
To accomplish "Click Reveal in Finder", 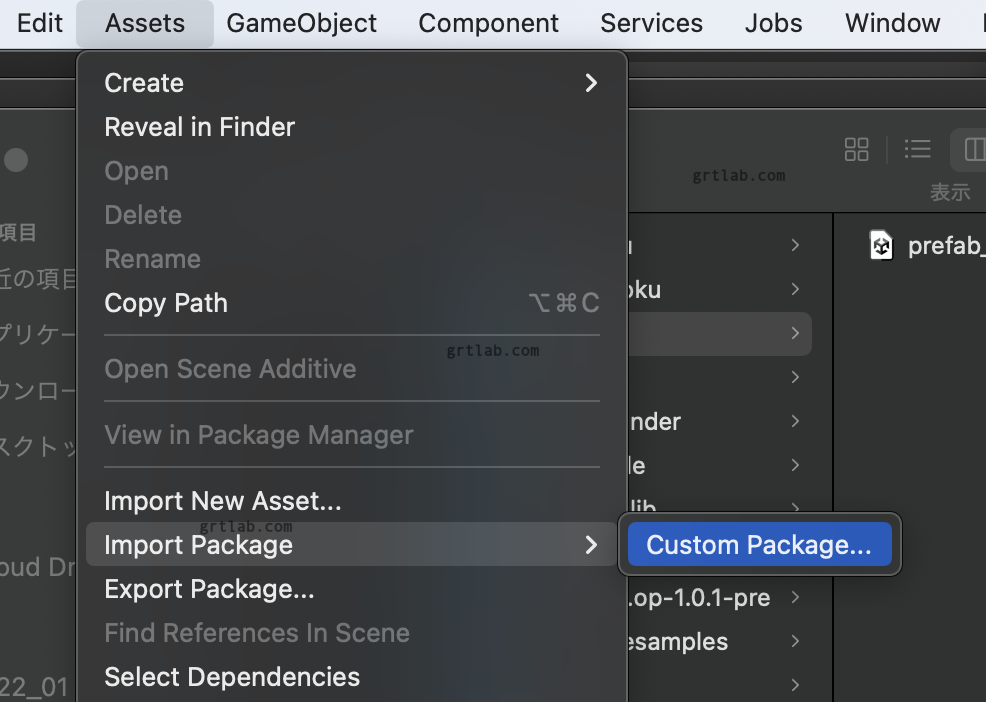I will coord(199,127).
